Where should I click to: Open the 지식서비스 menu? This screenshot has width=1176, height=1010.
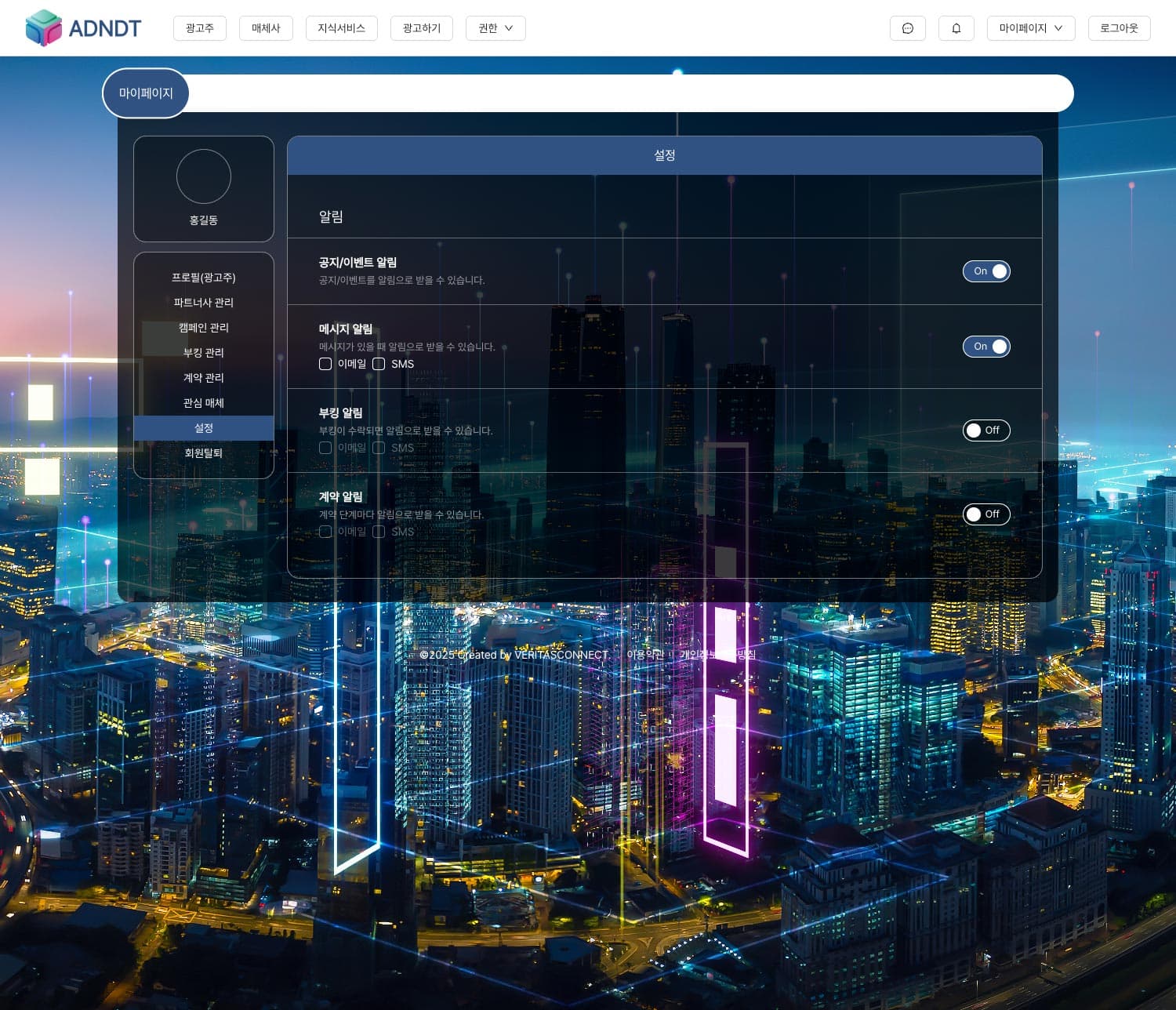pos(341,28)
